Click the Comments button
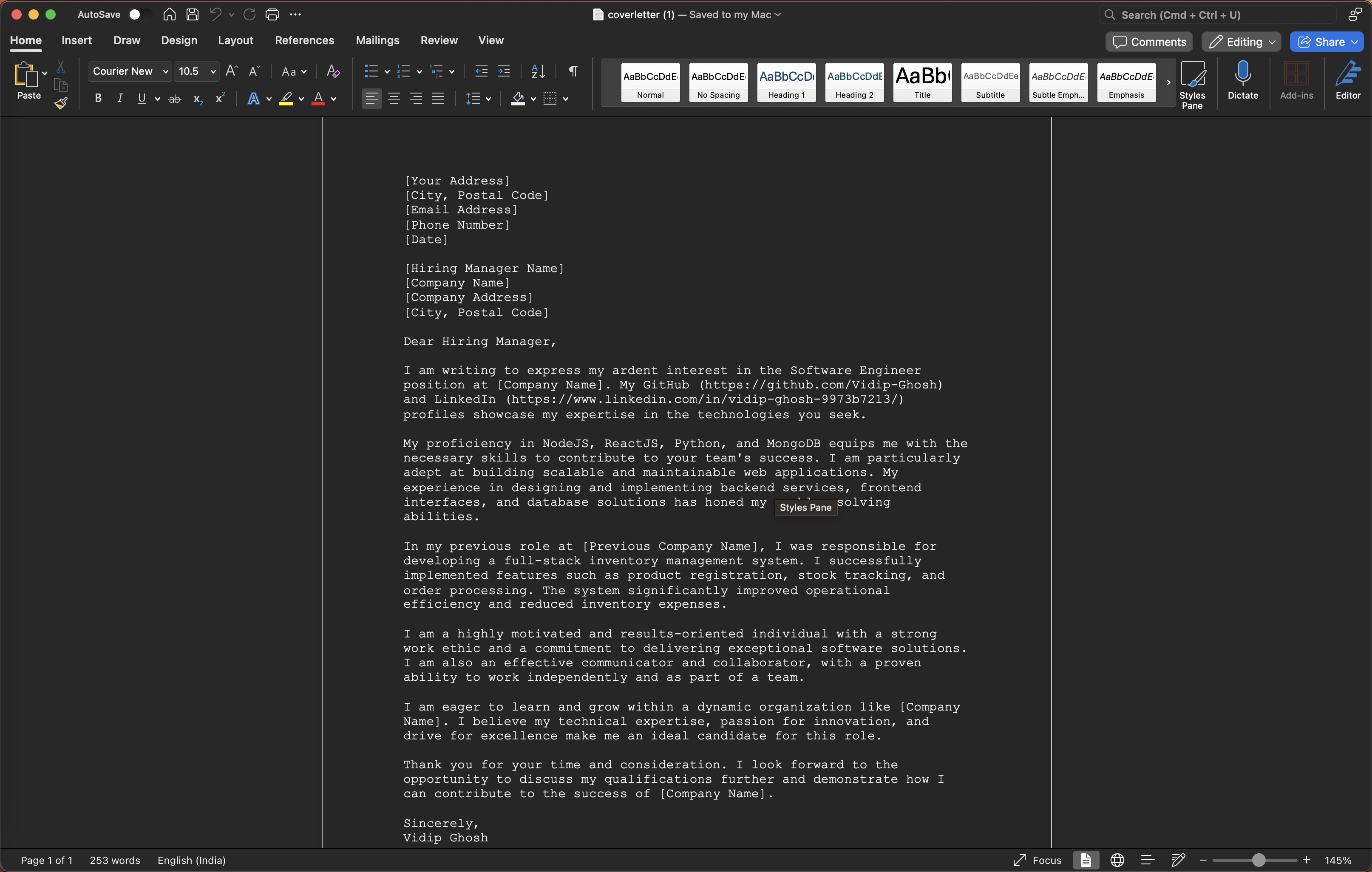This screenshot has height=872, width=1372. pos(1149,42)
